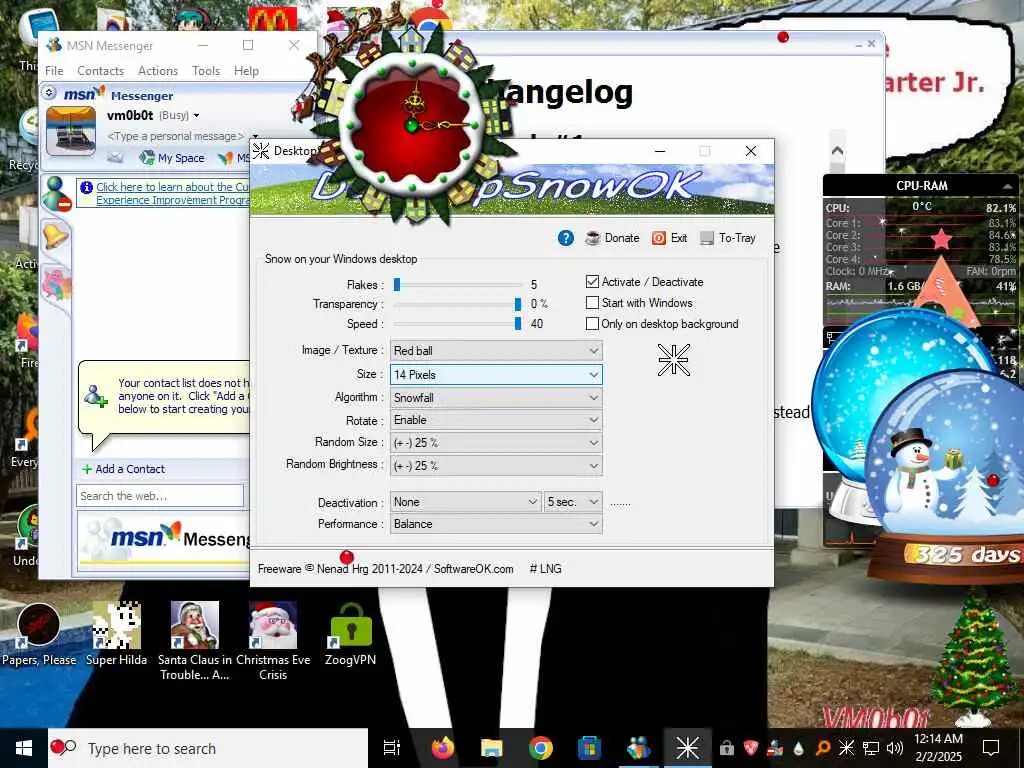This screenshot has width=1024, height=768.
Task: Open Santa Claus in Trouble desktop shortcut
Action: (x=195, y=641)
